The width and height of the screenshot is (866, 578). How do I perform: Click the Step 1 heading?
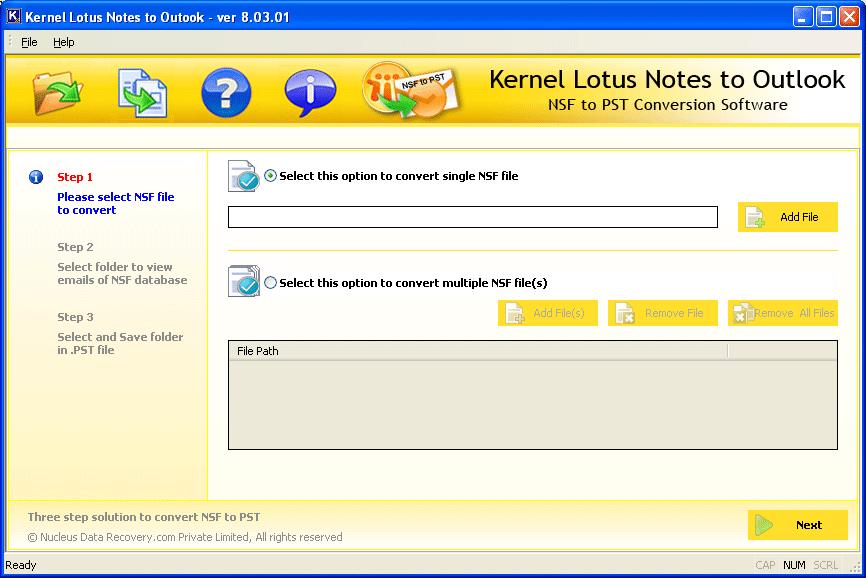pyautogui.click(x=75, y=177)
